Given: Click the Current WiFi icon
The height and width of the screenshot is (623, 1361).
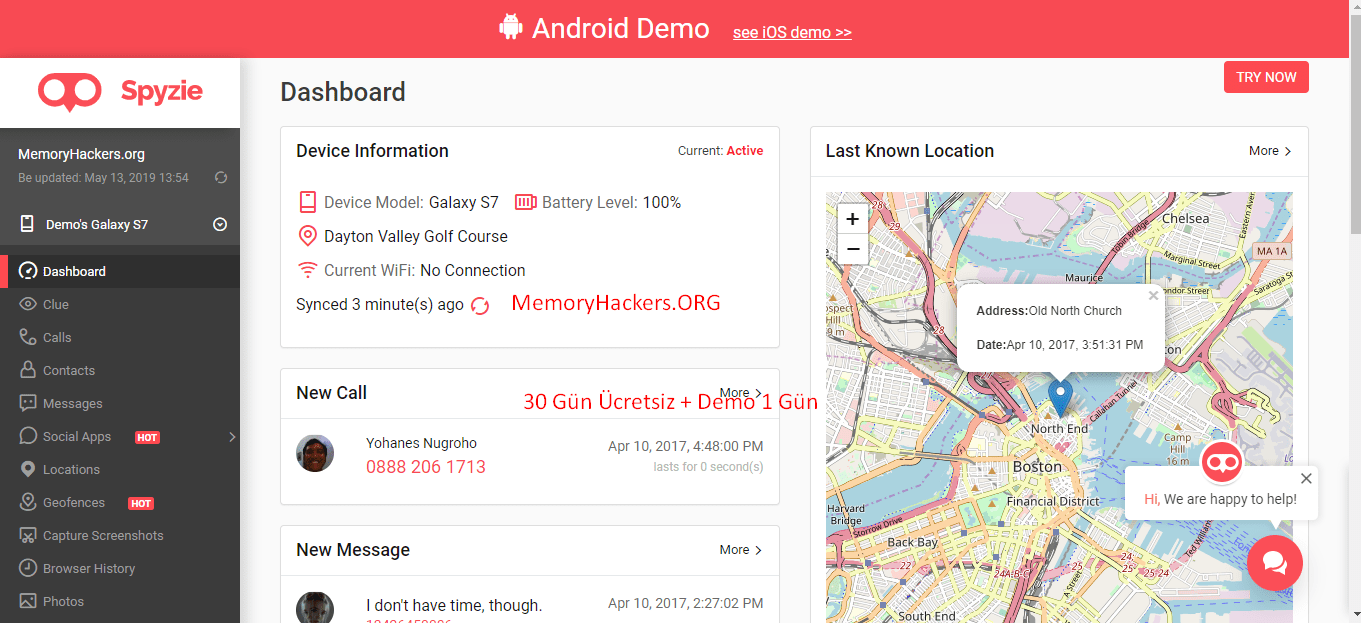Looking at the screenshot, I should 308,270.
